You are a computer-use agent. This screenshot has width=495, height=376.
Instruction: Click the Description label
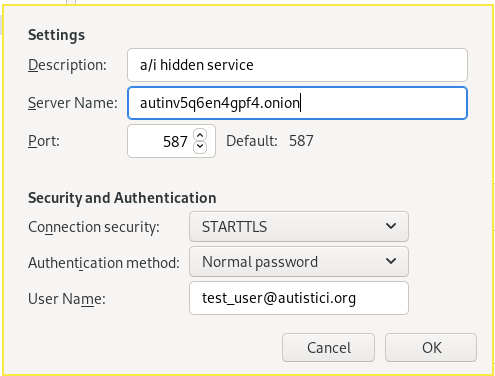point(67,65)
